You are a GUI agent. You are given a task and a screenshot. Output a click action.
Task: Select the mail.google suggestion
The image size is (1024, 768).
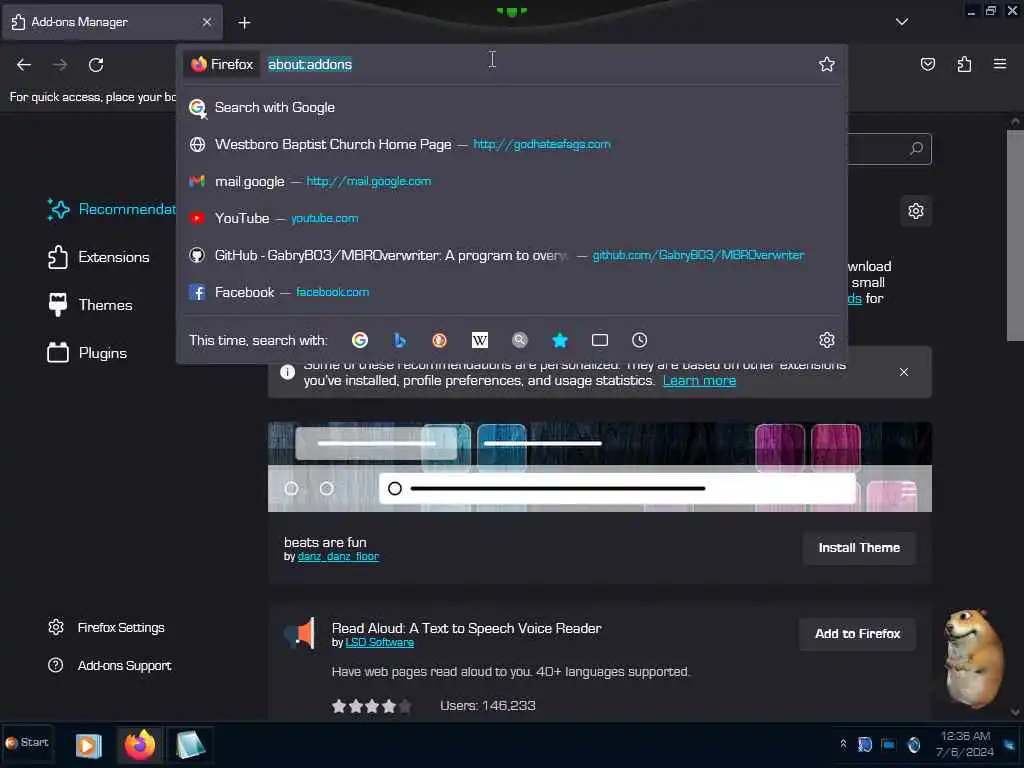[511, 182]
